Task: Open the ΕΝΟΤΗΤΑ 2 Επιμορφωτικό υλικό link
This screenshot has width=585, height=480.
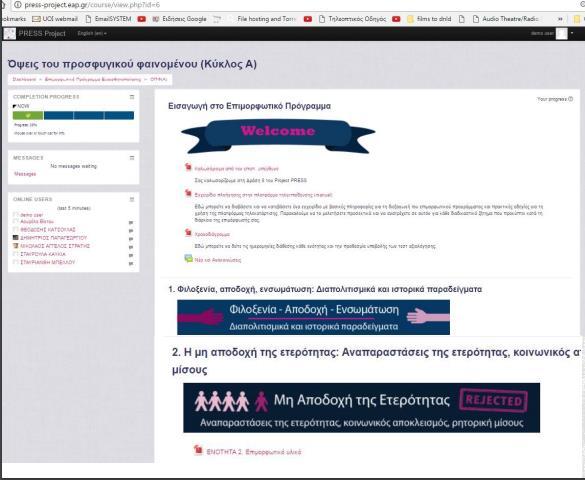Action: tap(254, 452)
